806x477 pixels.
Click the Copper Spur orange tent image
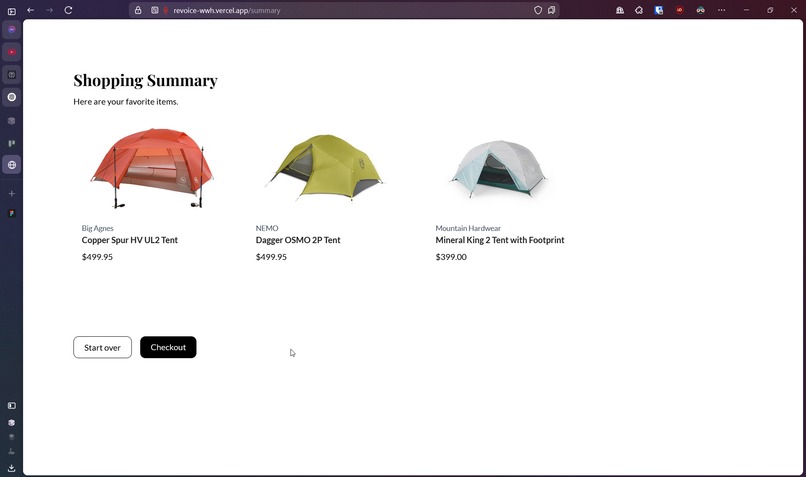click(x=152, y=168)
